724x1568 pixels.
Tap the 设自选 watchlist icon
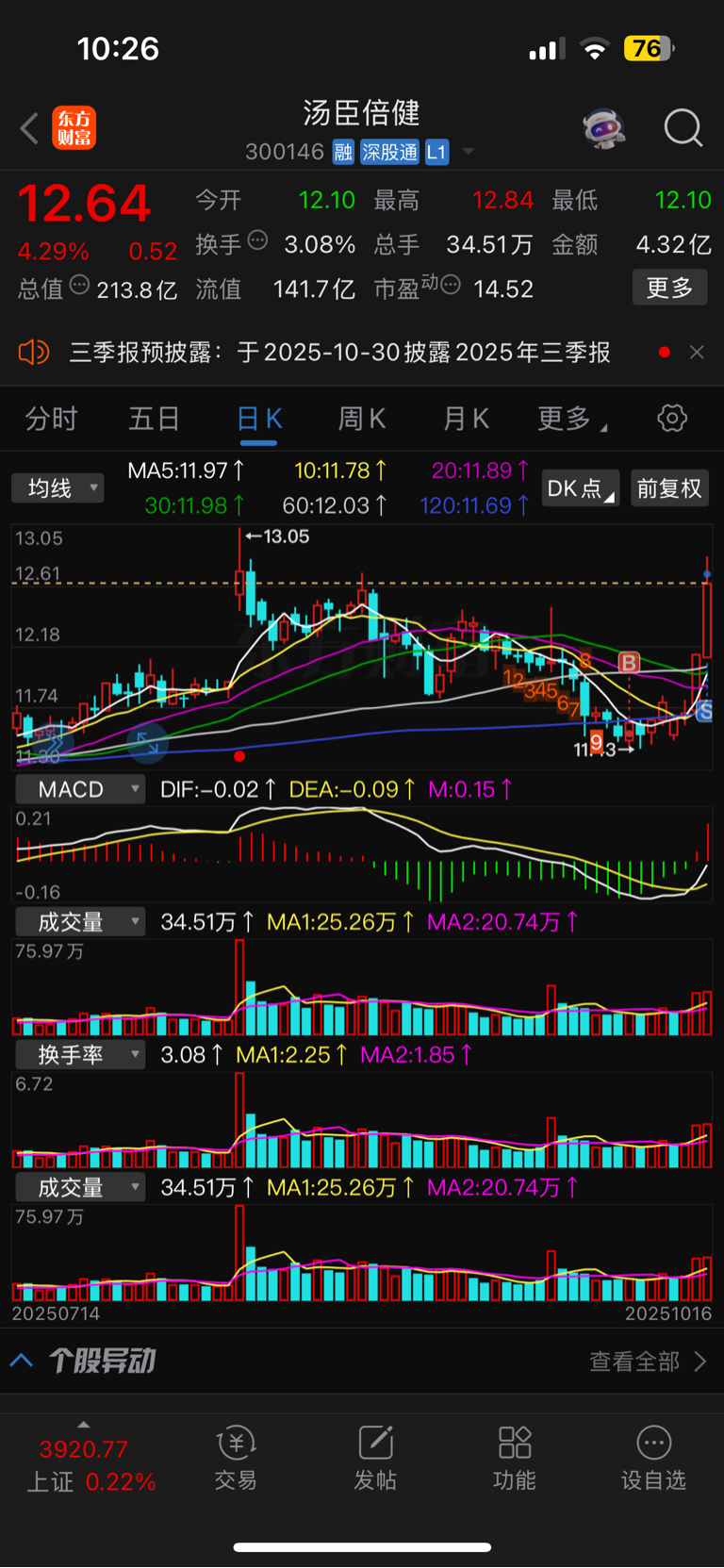[x=653, y=1459]
